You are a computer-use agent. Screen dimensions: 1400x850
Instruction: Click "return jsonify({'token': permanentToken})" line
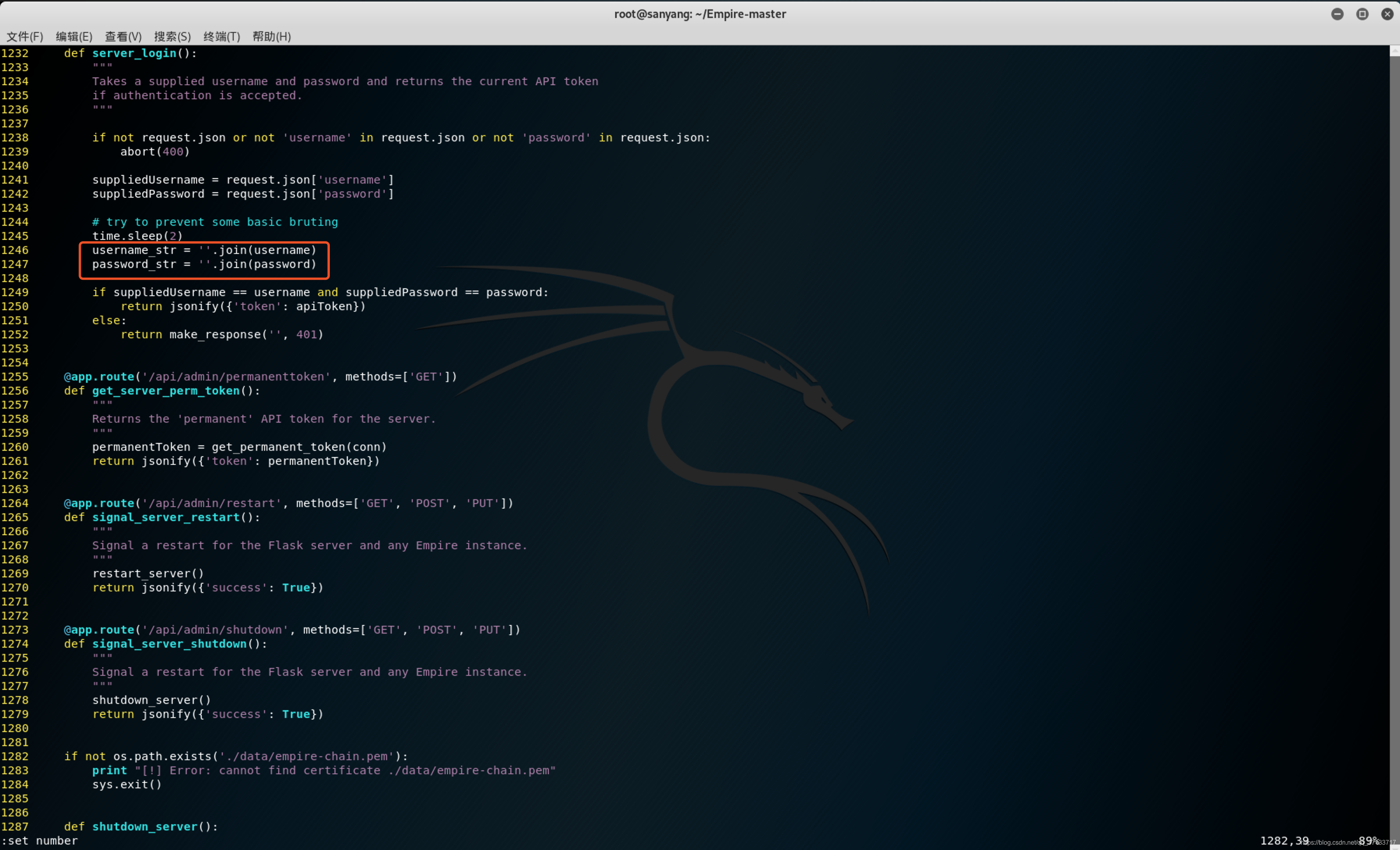click(x=236, y=461)
